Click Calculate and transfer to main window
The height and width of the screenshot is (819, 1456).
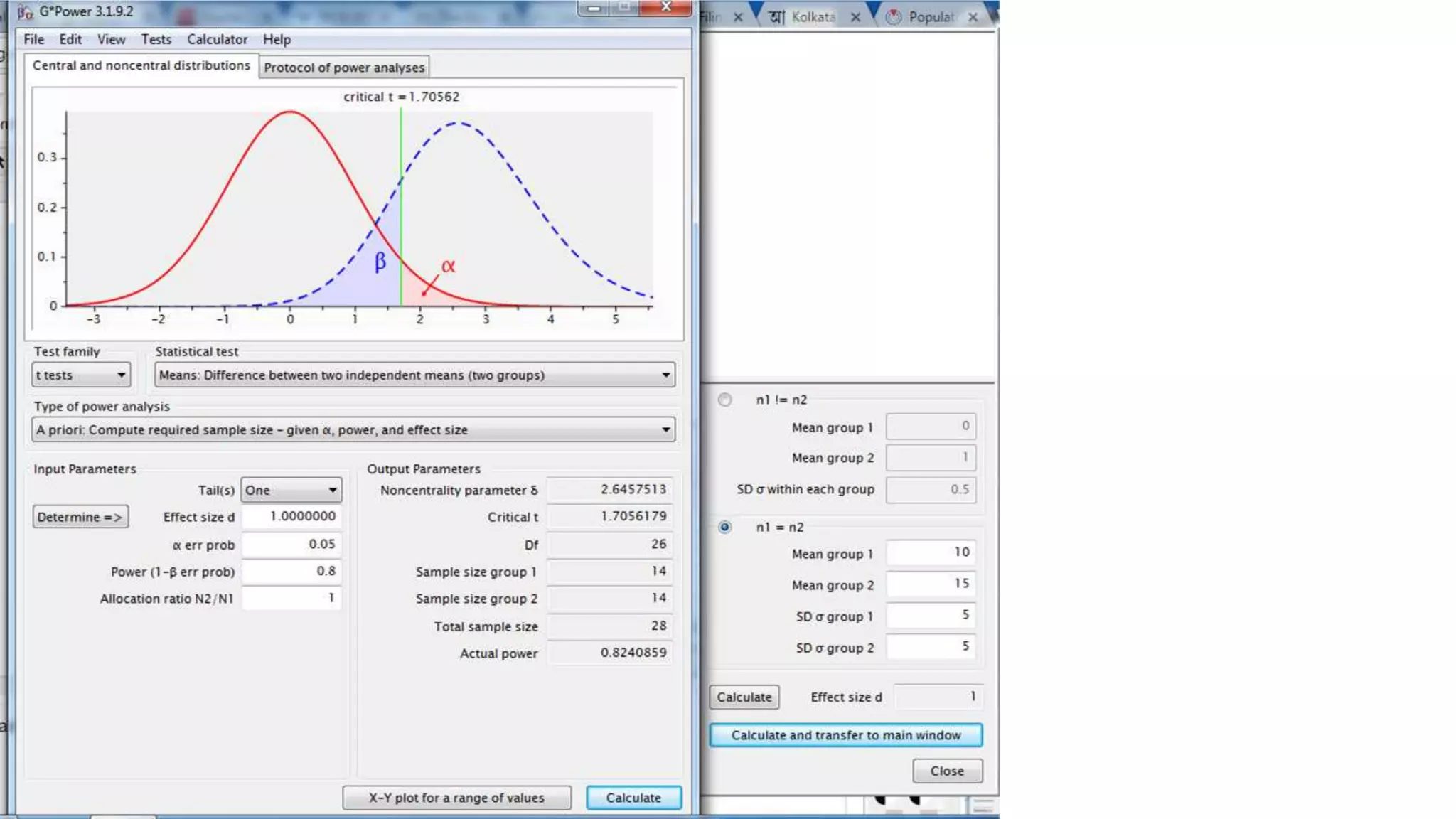coord(845,735)
